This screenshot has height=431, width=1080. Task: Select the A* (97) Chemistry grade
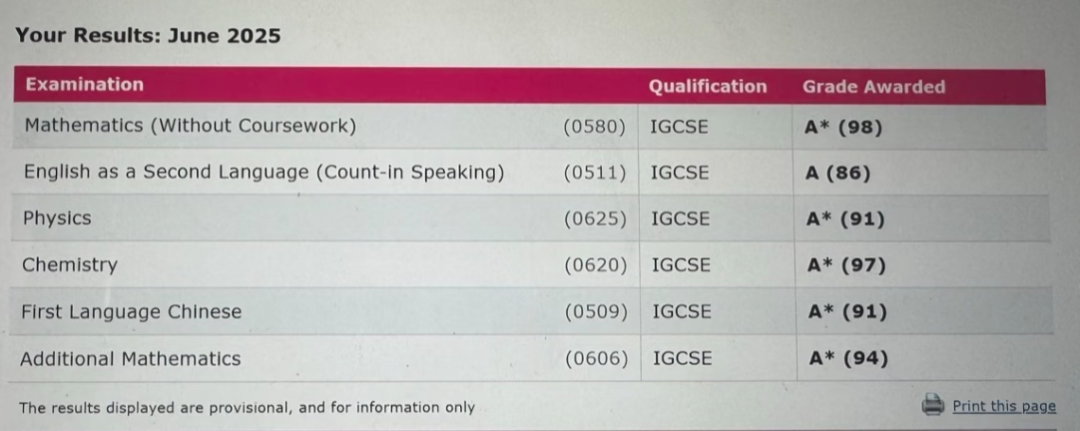click(x=846, y=266)
